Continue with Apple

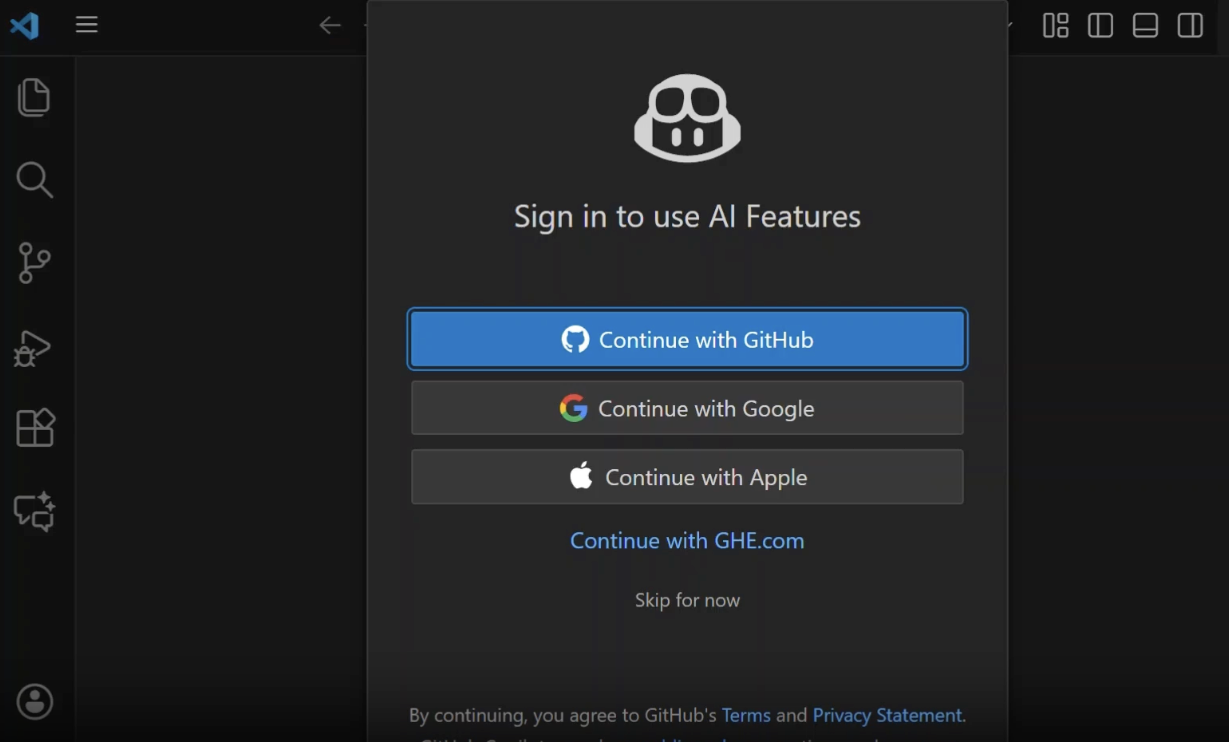pos(687,477)
